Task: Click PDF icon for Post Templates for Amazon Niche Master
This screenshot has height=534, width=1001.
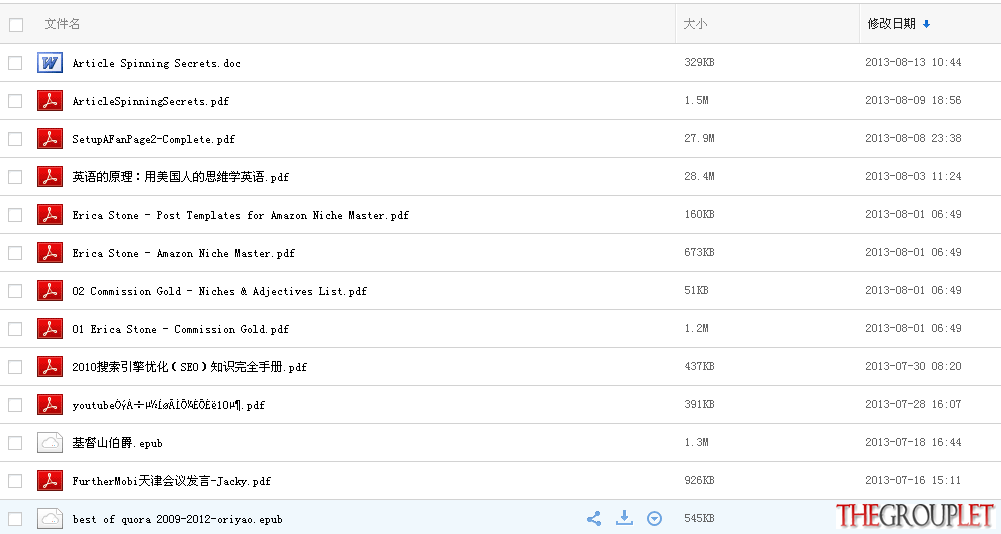Action: (x=50, y=215)
